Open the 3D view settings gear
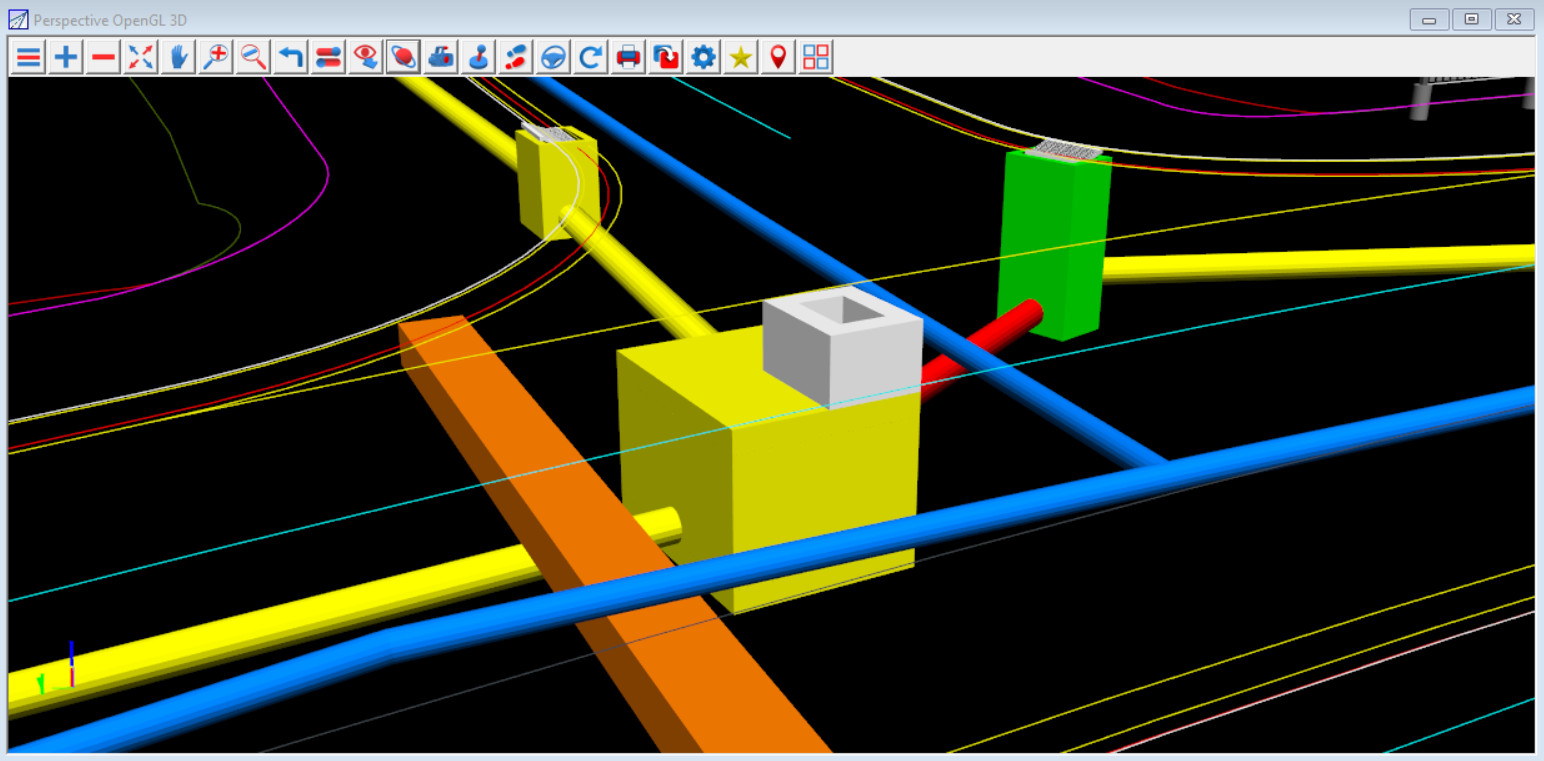 click(701, 57)
